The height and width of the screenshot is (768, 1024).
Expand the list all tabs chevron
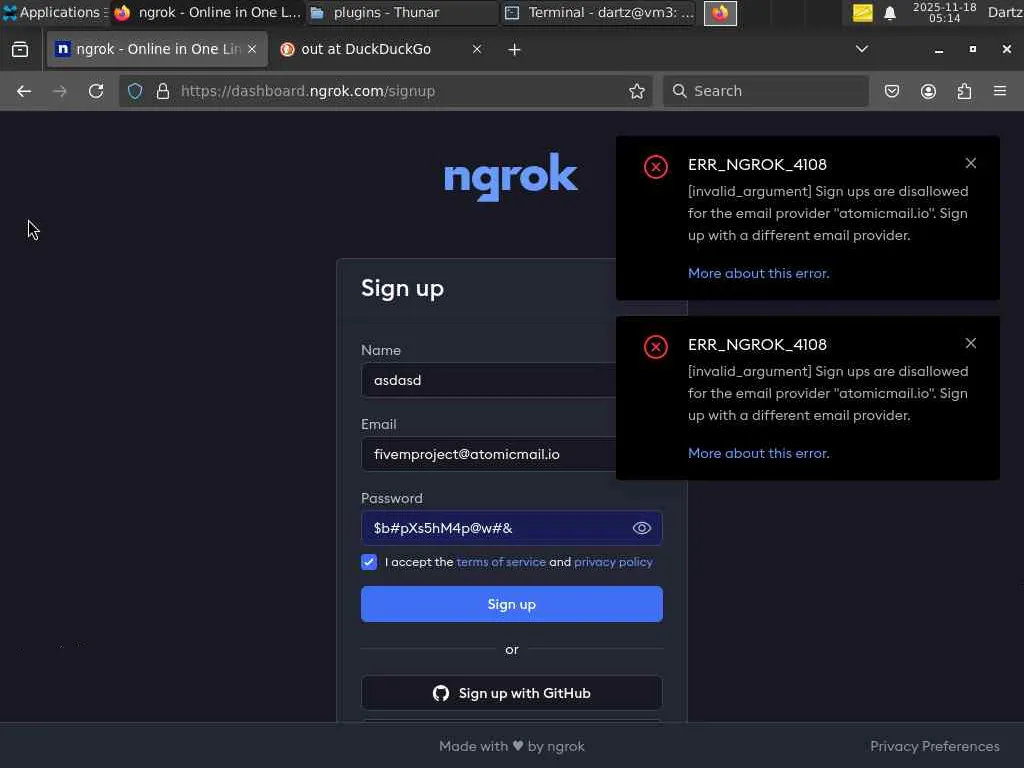(862, 49)
